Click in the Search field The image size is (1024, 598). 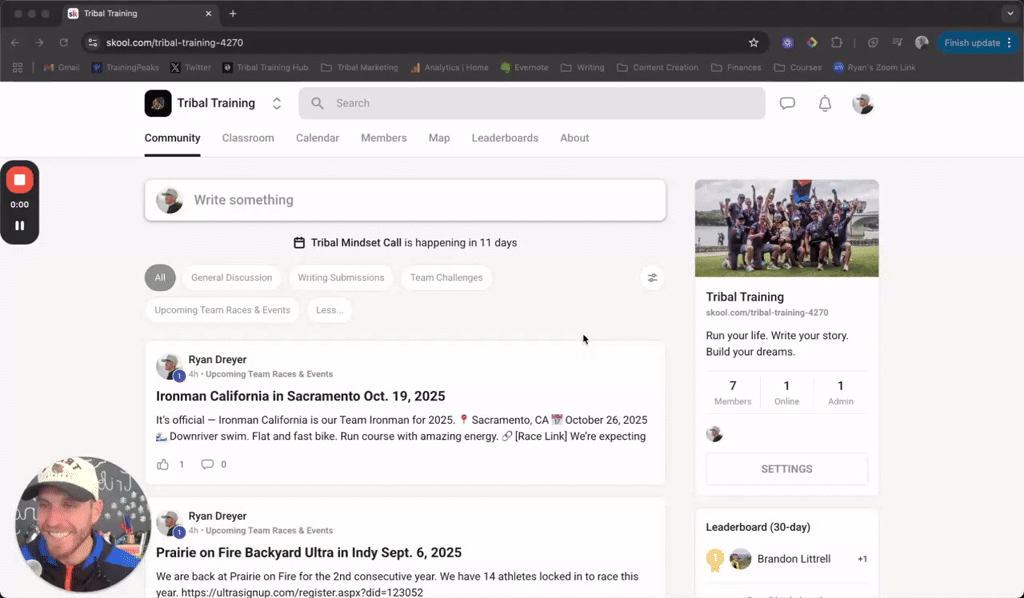click(532, 103)
